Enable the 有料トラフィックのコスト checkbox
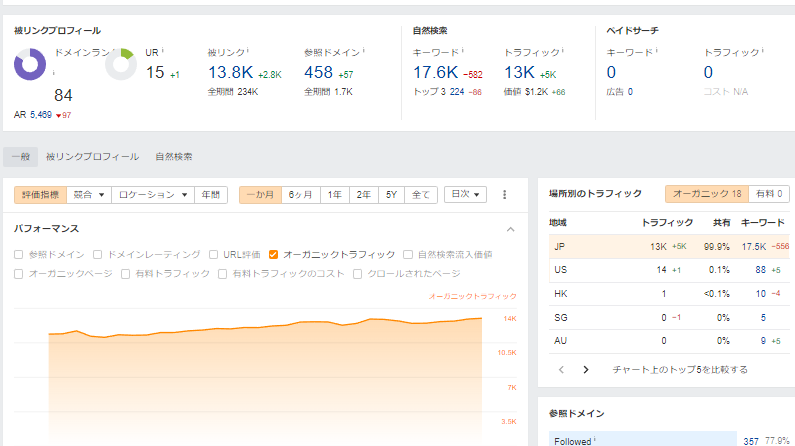 tap(222, 274)
